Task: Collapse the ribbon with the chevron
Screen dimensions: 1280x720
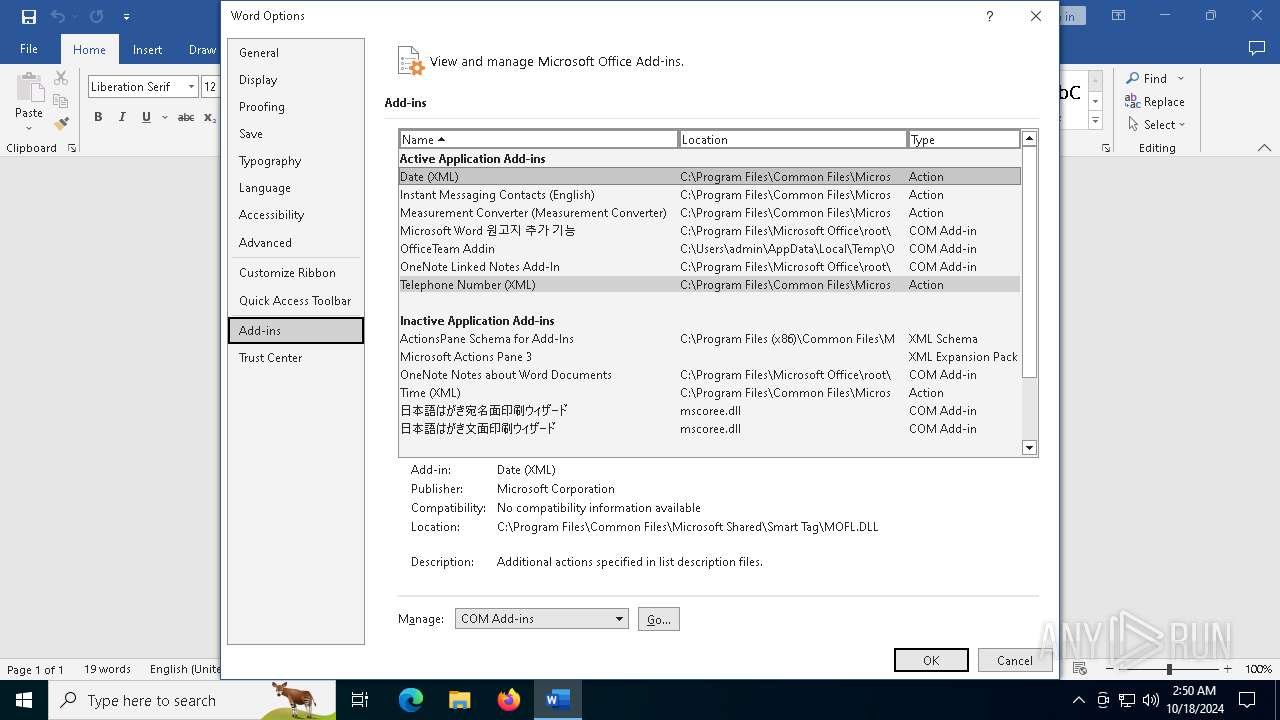Action: point(1264,148)
